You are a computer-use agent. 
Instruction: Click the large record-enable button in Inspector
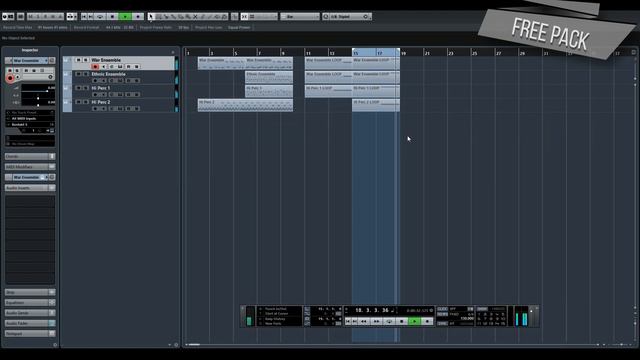10,78
